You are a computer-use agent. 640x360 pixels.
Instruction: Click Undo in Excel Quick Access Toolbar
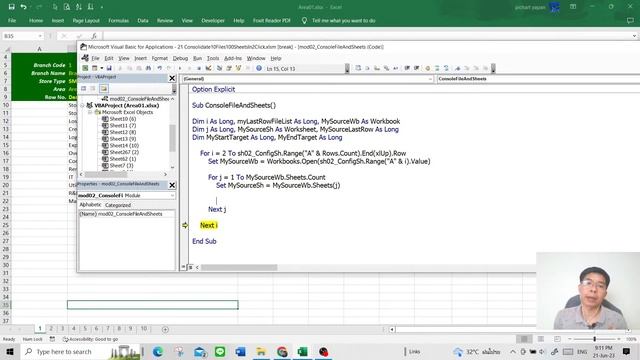pyautogui.click(x=24, y=7)
